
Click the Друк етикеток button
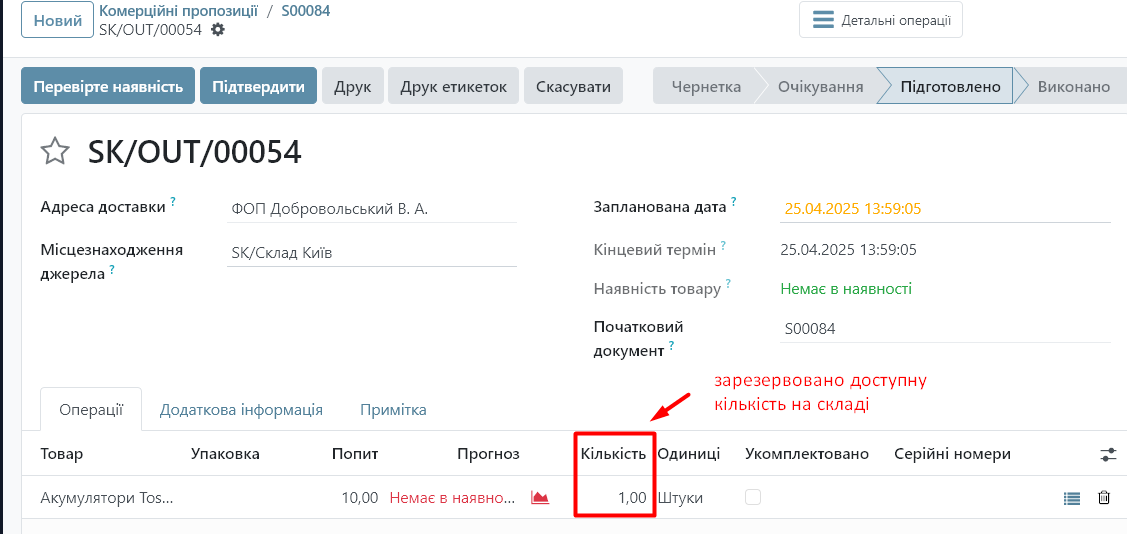point(453,86)
